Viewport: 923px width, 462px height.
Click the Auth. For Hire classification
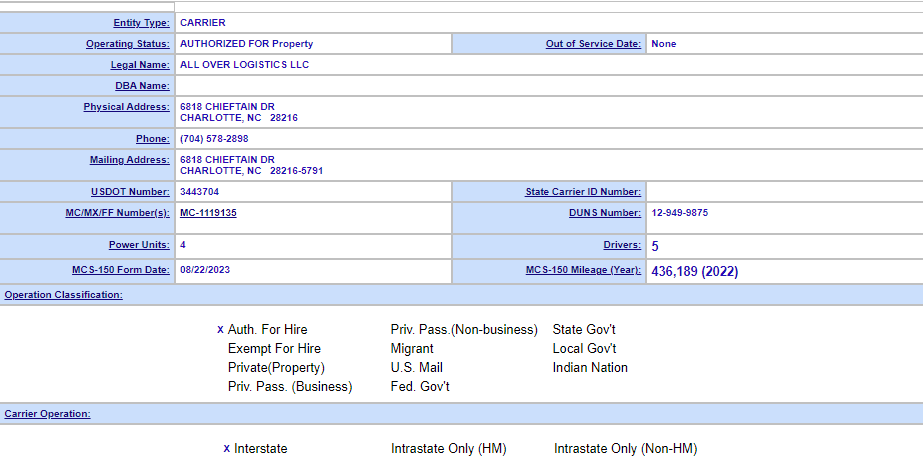[267, 330]
